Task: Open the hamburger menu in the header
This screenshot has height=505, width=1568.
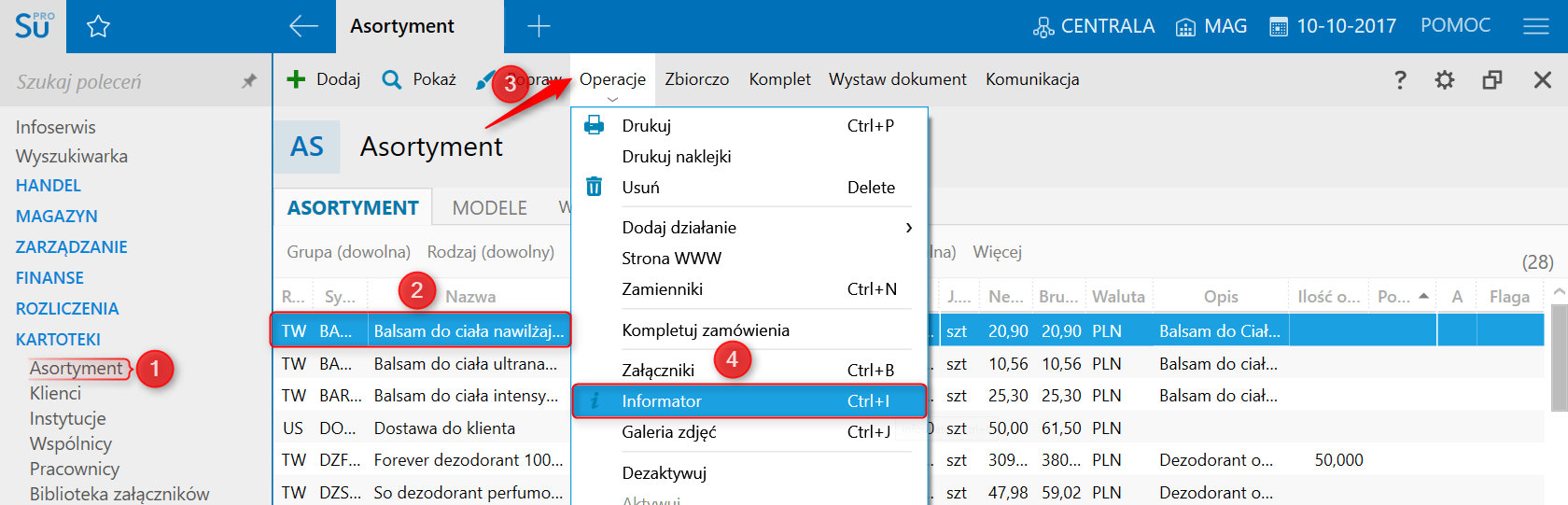Action: 1535,26
